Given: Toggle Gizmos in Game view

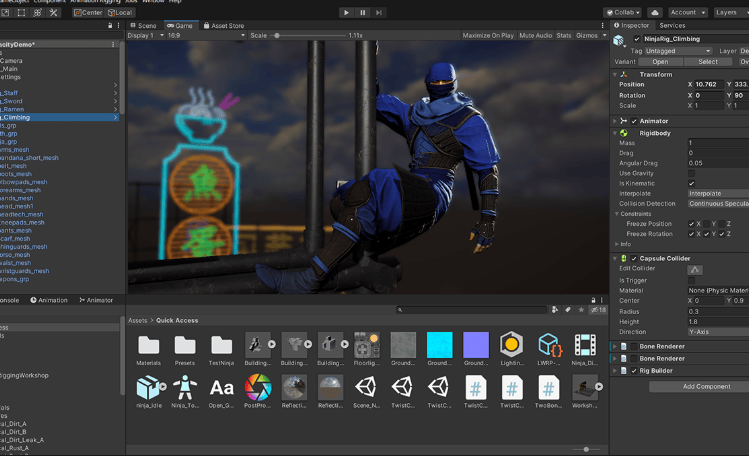Looking at the screenshot, I should click(587, 35).
